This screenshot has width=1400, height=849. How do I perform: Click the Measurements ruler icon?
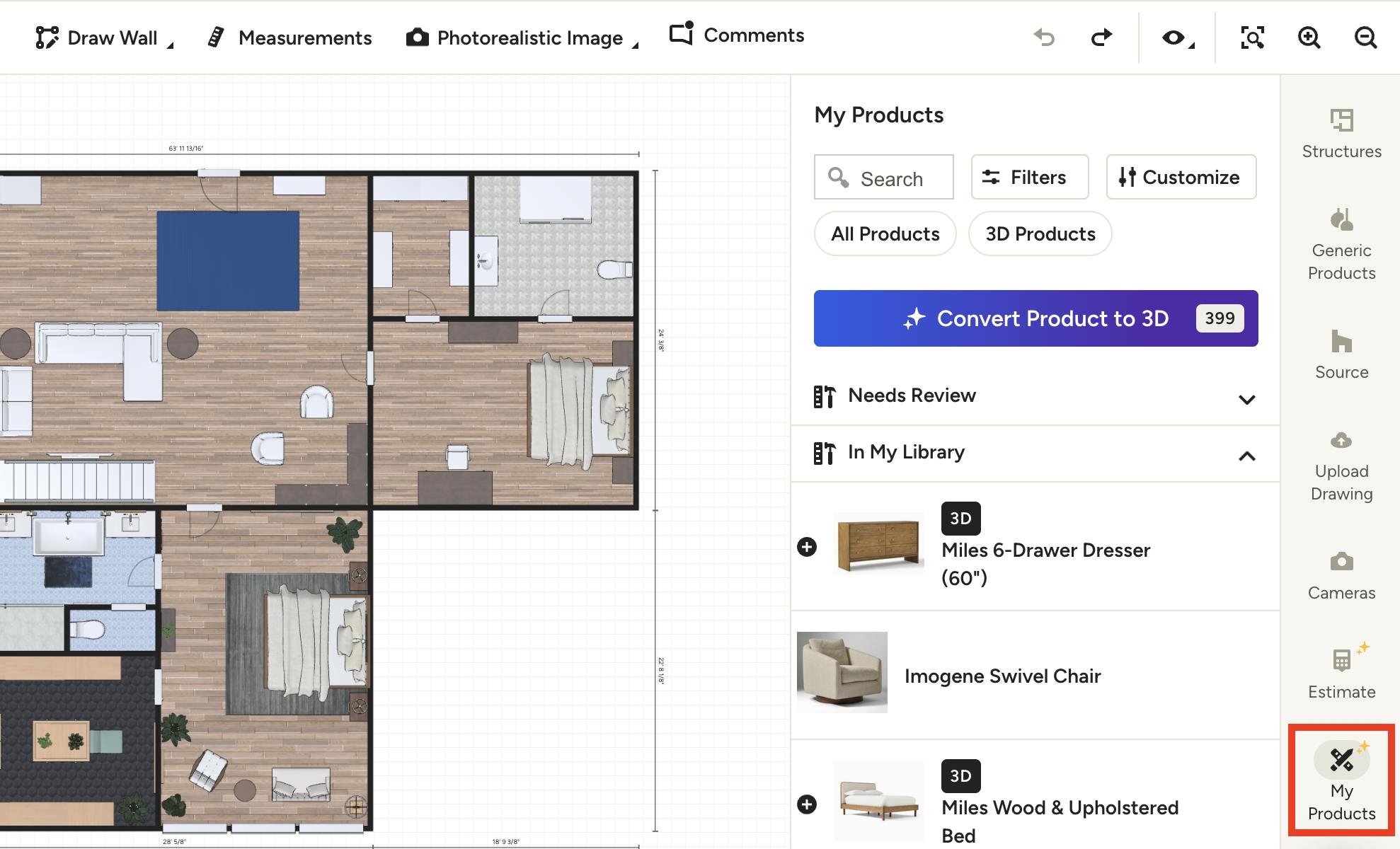coord(216,37)
